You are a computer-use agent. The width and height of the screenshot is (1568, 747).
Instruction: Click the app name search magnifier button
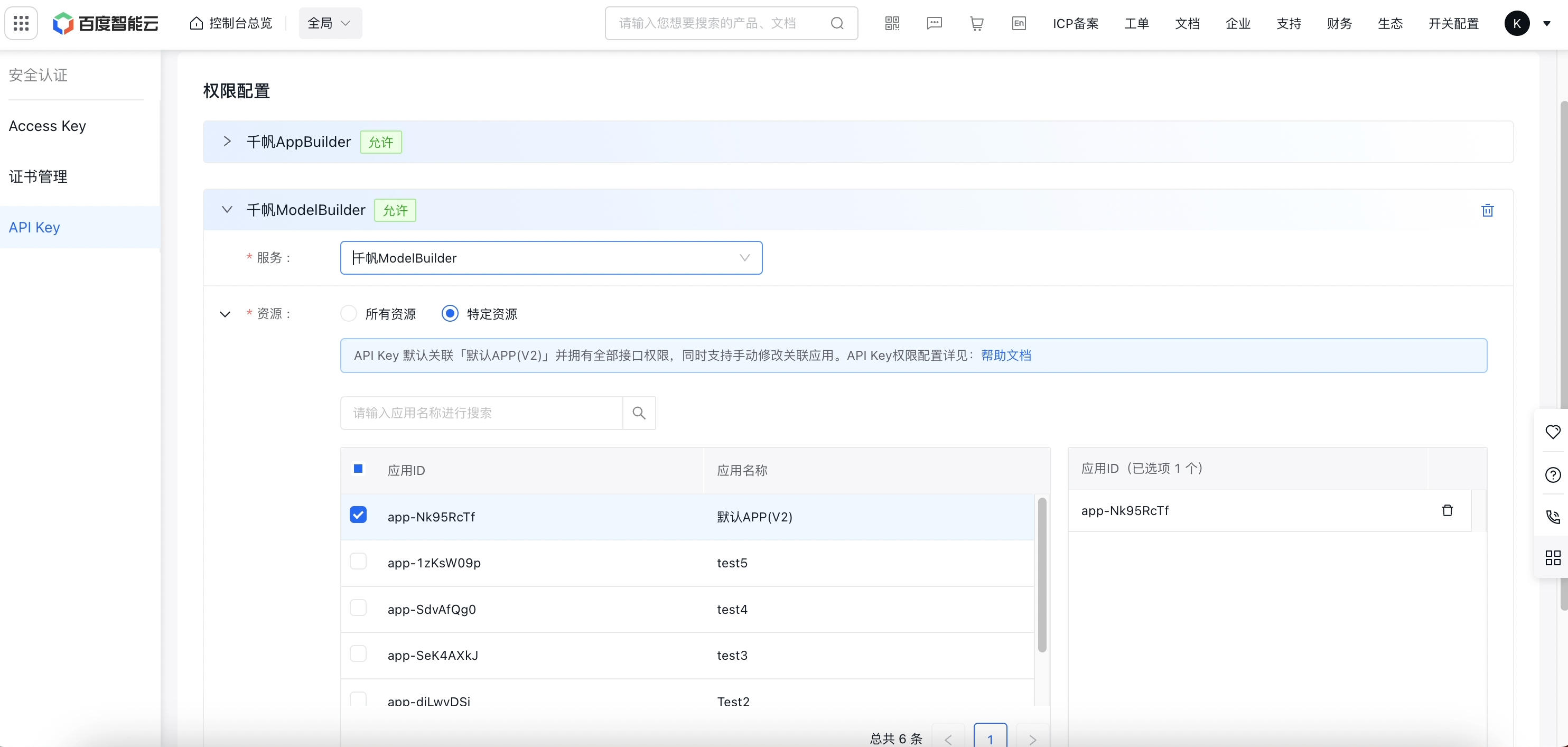639,413
